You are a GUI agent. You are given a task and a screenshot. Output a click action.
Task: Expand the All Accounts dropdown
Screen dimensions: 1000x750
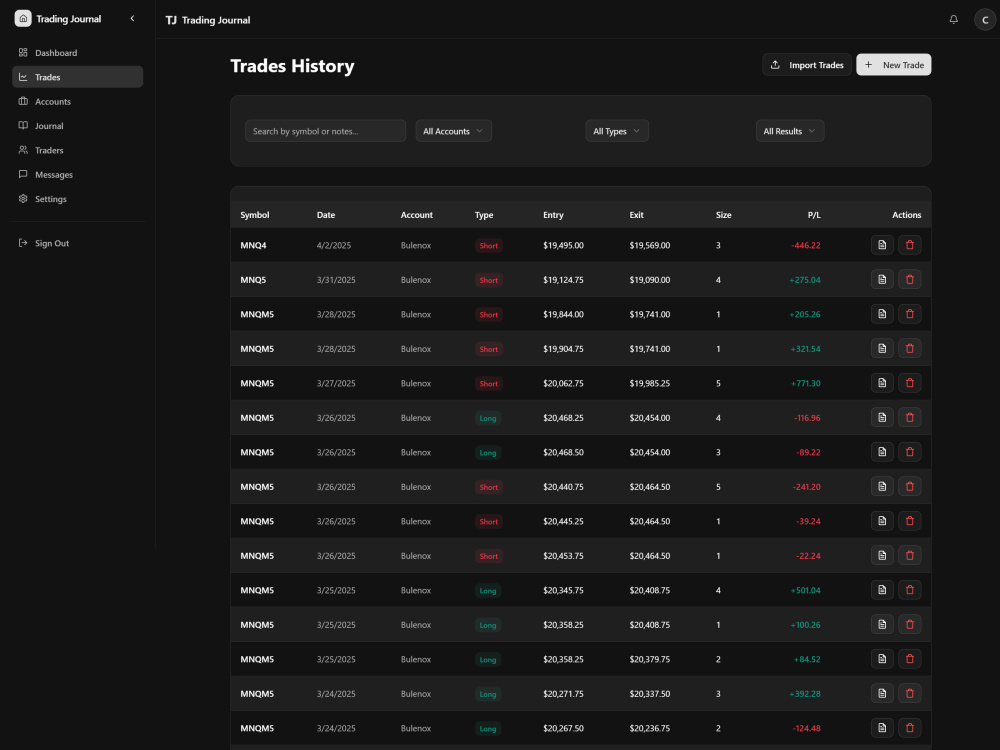pyautogui.click(x=453, y=131)
